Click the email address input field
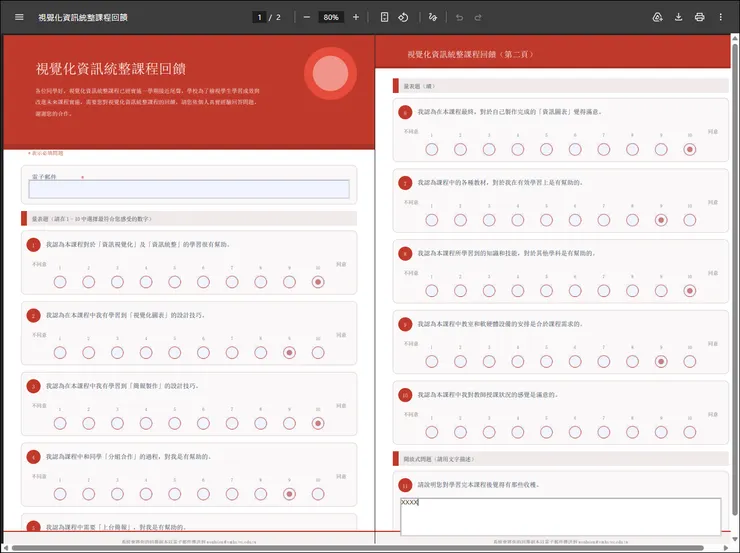 189,189
